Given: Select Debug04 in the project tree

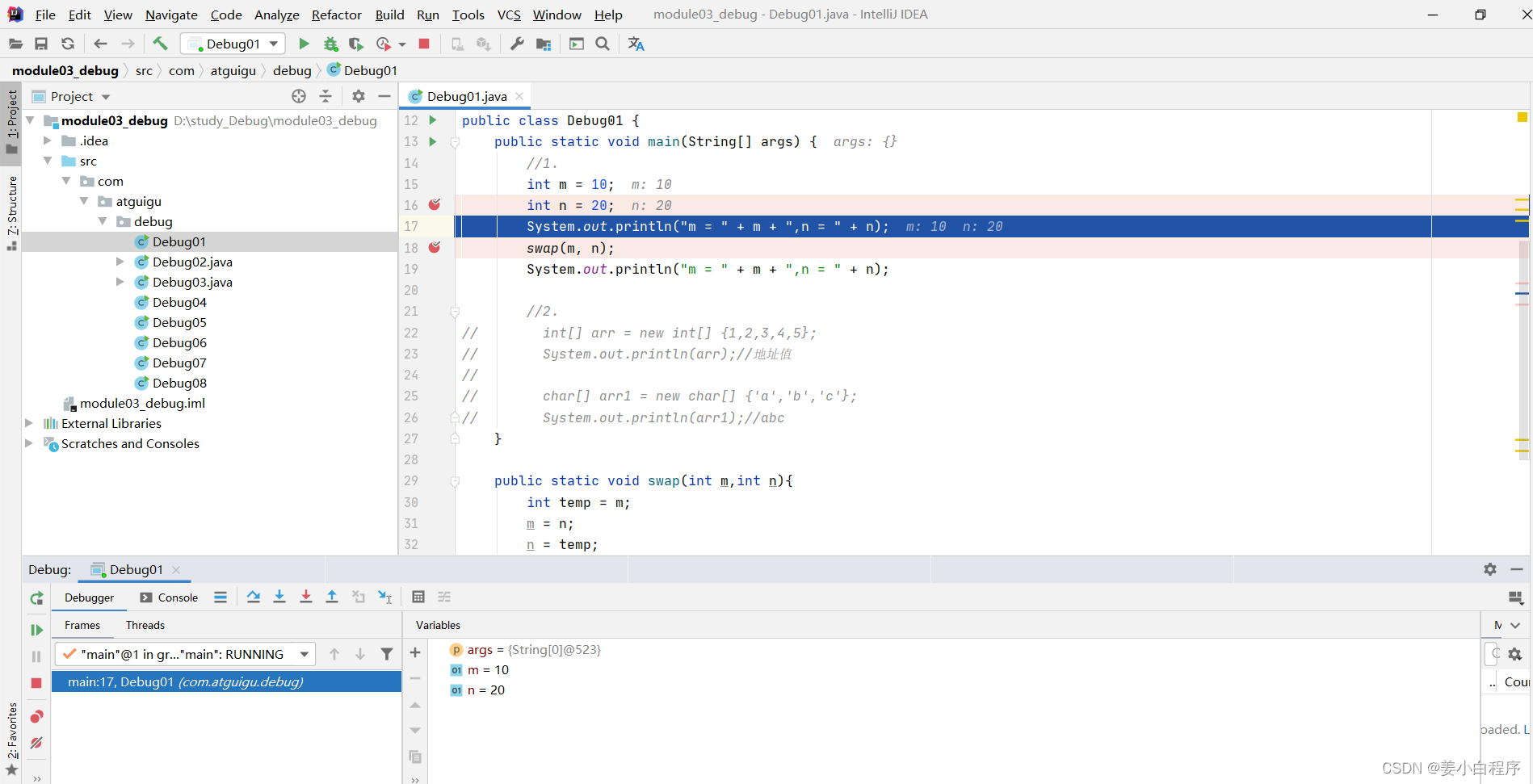Looking at the screenshot, I should click(x=179, y=302).
